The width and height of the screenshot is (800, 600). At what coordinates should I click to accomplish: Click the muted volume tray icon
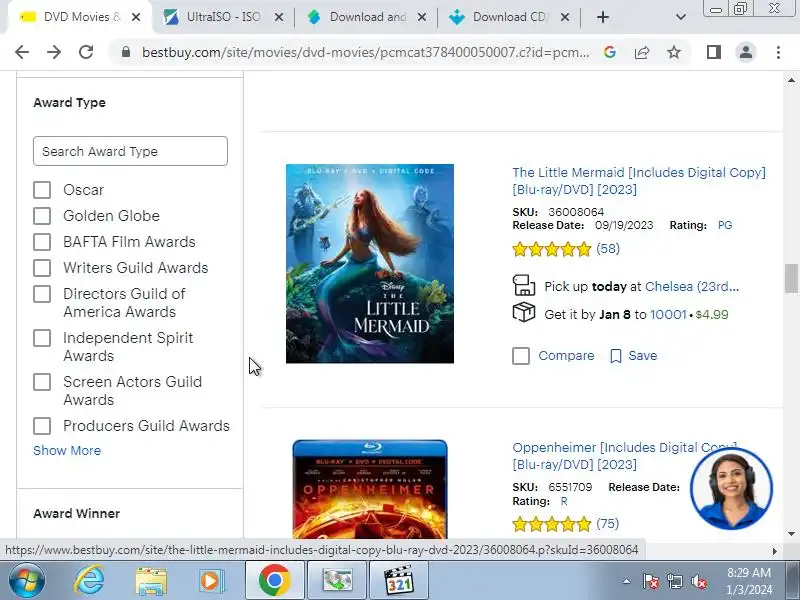(x=698, y=581)
